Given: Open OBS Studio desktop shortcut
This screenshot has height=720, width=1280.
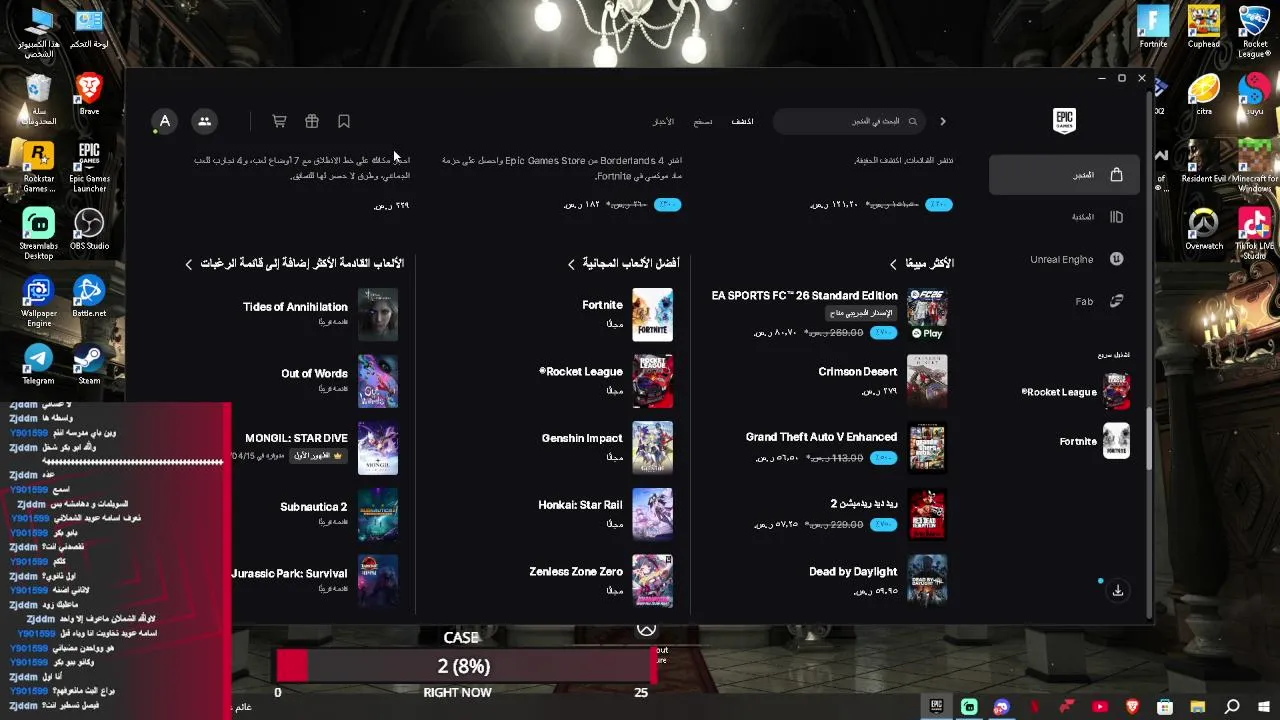Looking at the screenshot, I should tap(89, 229).
